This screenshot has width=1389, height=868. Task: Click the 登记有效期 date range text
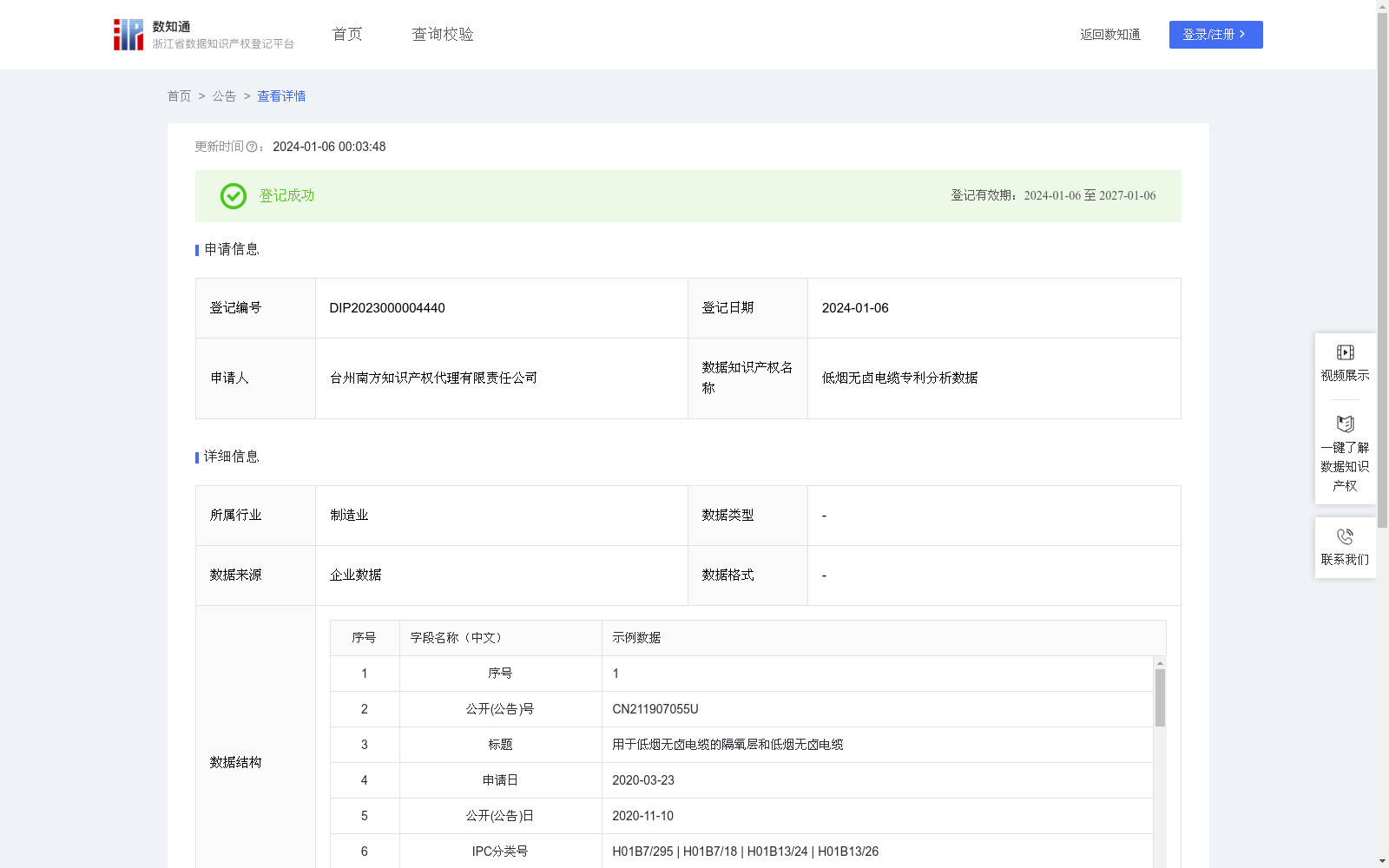[1089, 196]
